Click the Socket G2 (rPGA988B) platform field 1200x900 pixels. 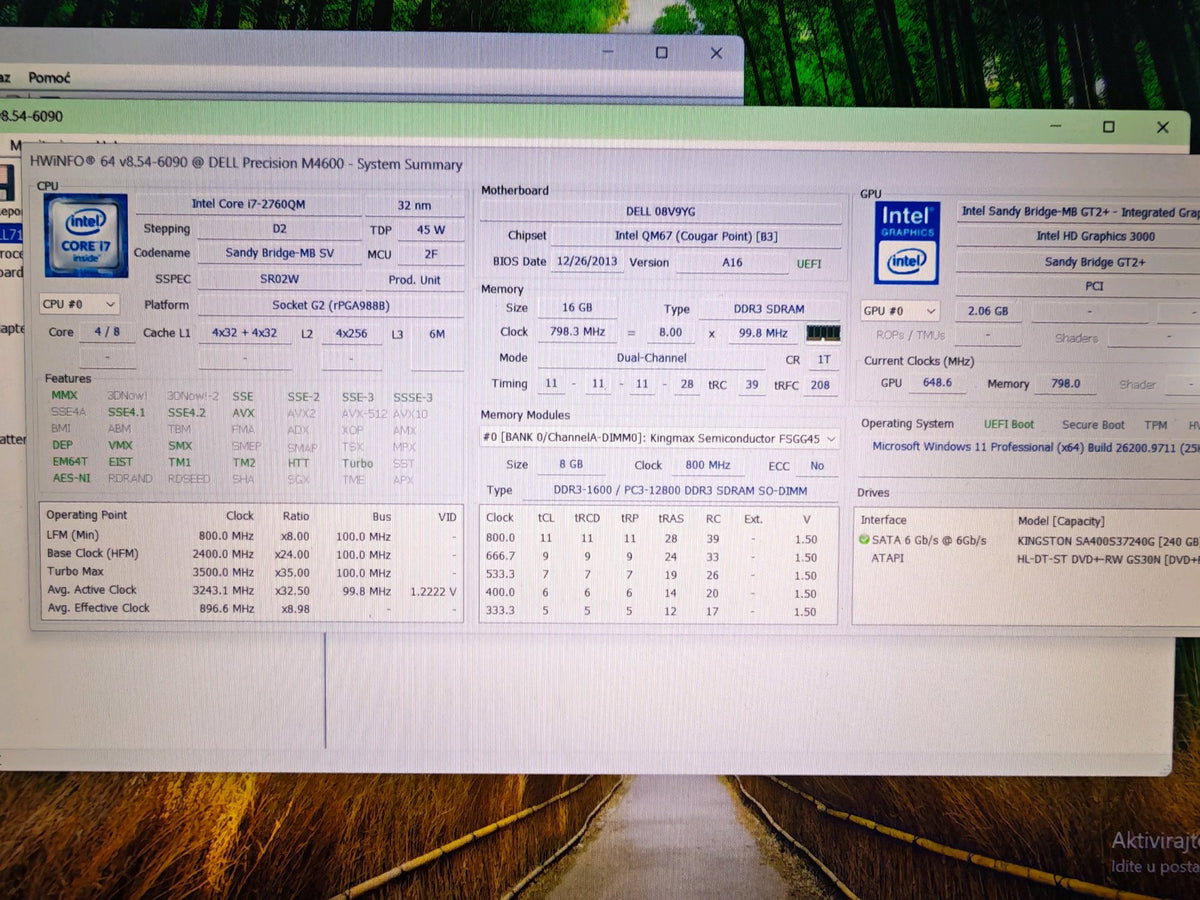click(330, 305)
